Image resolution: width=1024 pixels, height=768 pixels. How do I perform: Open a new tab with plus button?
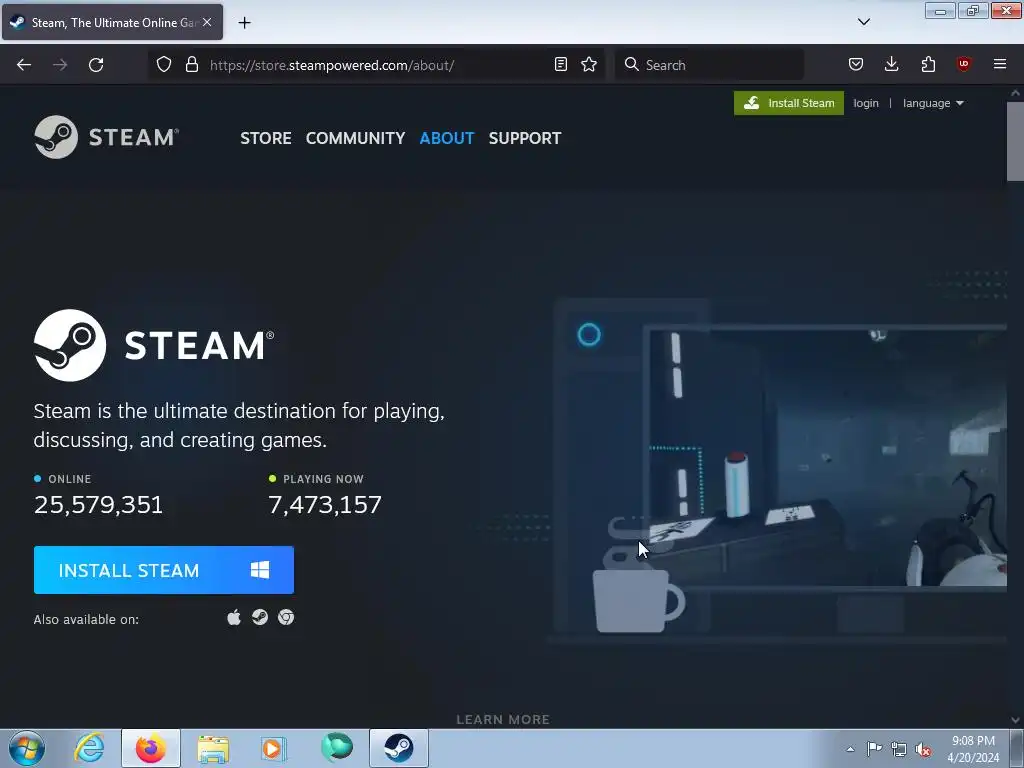tap(244, 23)
